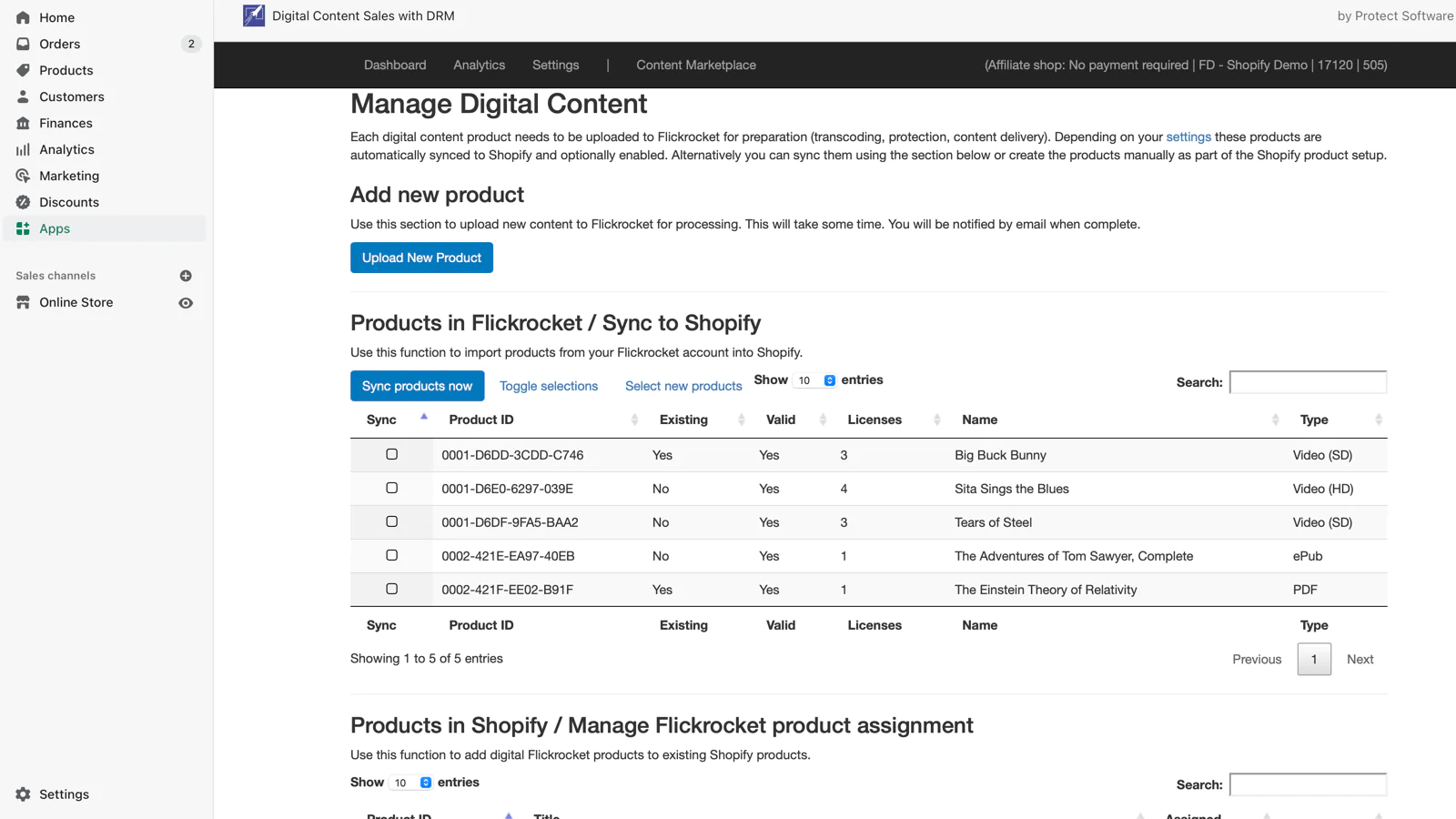Open entries count dropdown in Shopify products section

pyautogui.click(x=411, y=783)
